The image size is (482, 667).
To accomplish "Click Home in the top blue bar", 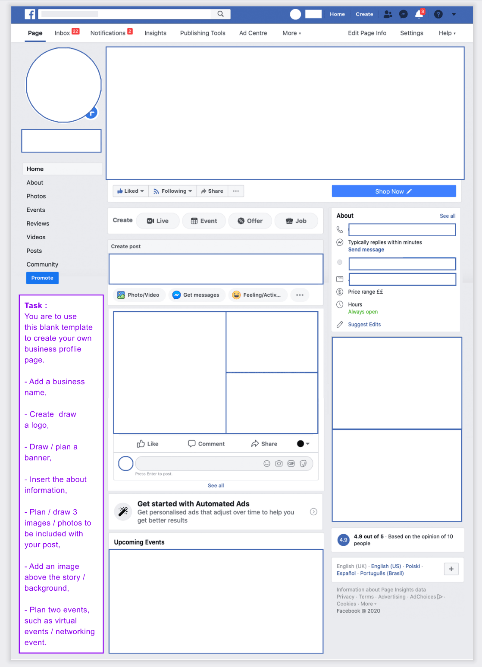I will point(337,14).
